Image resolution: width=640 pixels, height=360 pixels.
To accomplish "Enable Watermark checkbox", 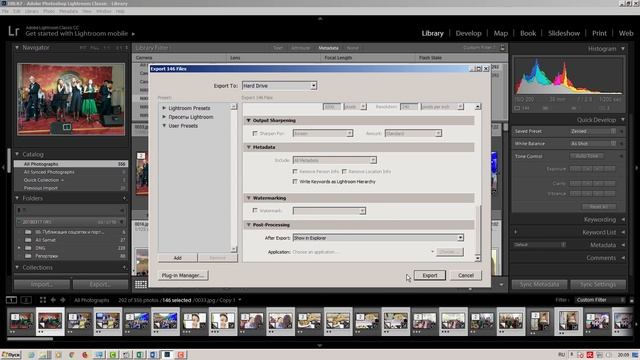I will pos(255,211).
